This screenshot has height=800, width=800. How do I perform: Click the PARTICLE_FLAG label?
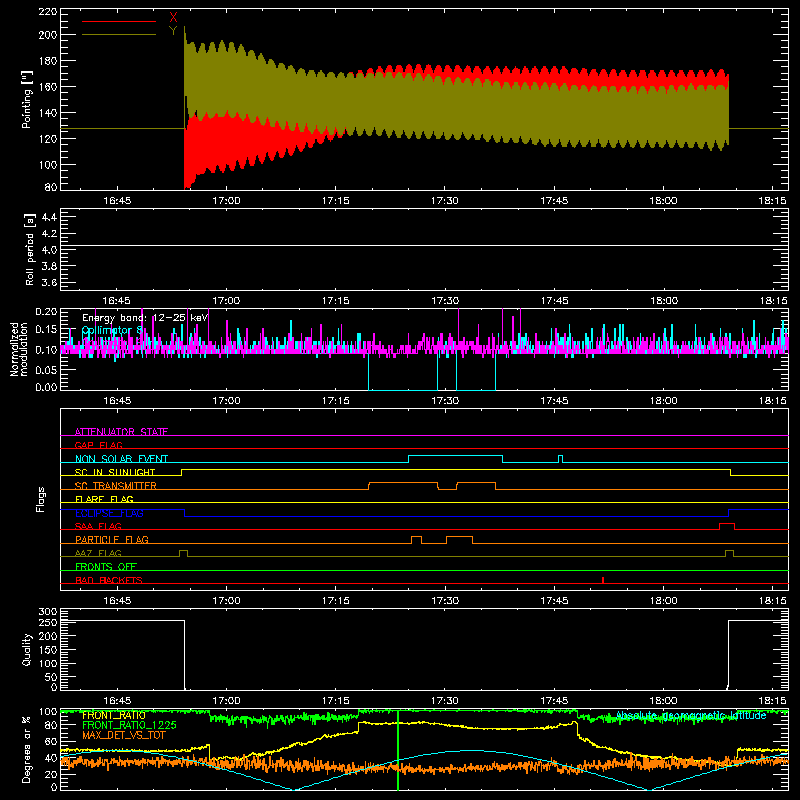(x=112, y=540)
